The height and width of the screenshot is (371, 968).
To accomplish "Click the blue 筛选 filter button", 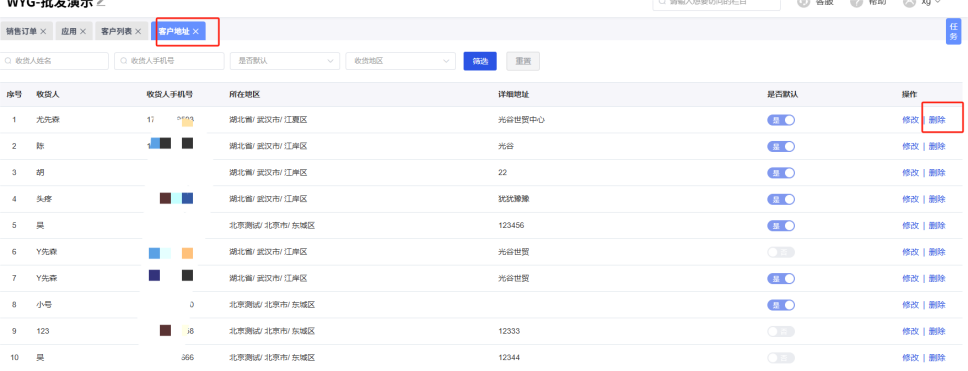I will point(480,61).
